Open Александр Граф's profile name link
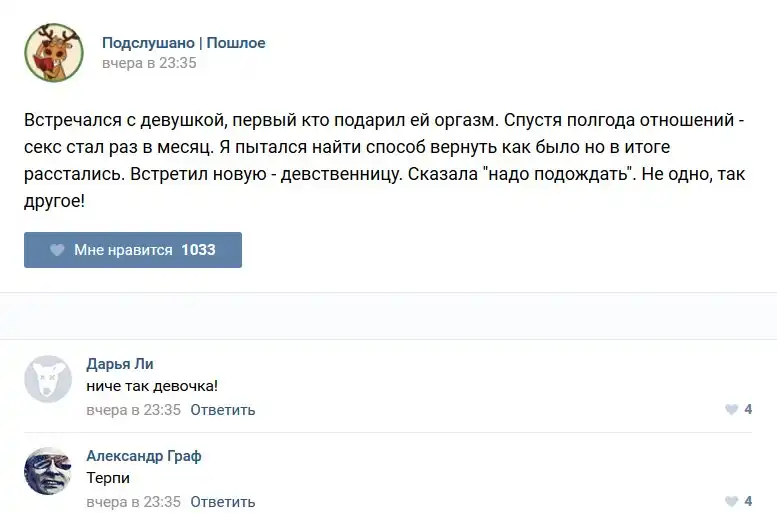 [x=144, y=456]
